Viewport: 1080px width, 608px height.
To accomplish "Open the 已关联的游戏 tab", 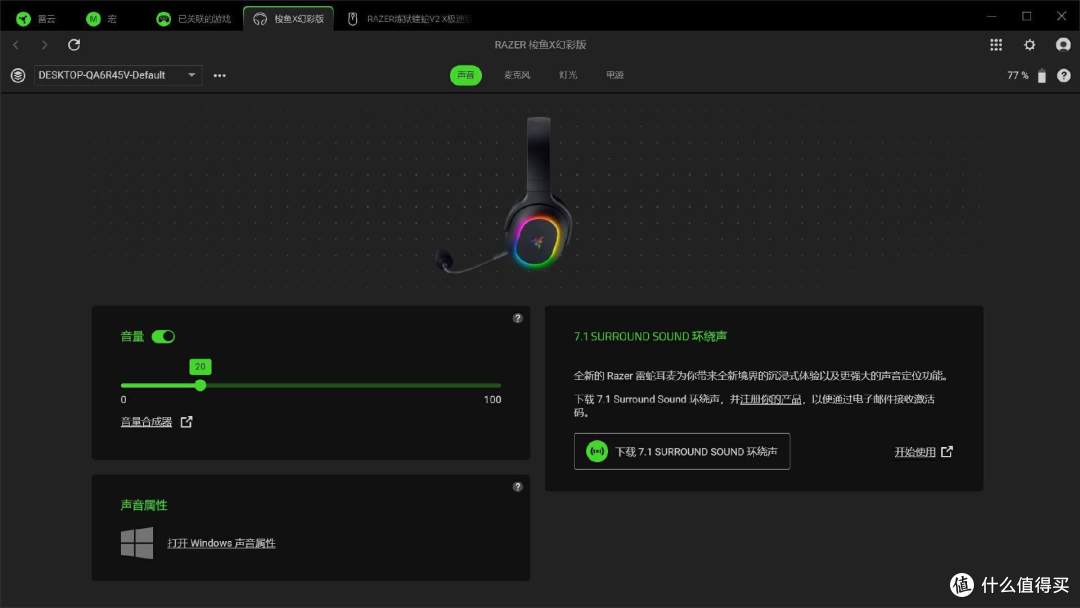I will [x=194, y=19].
